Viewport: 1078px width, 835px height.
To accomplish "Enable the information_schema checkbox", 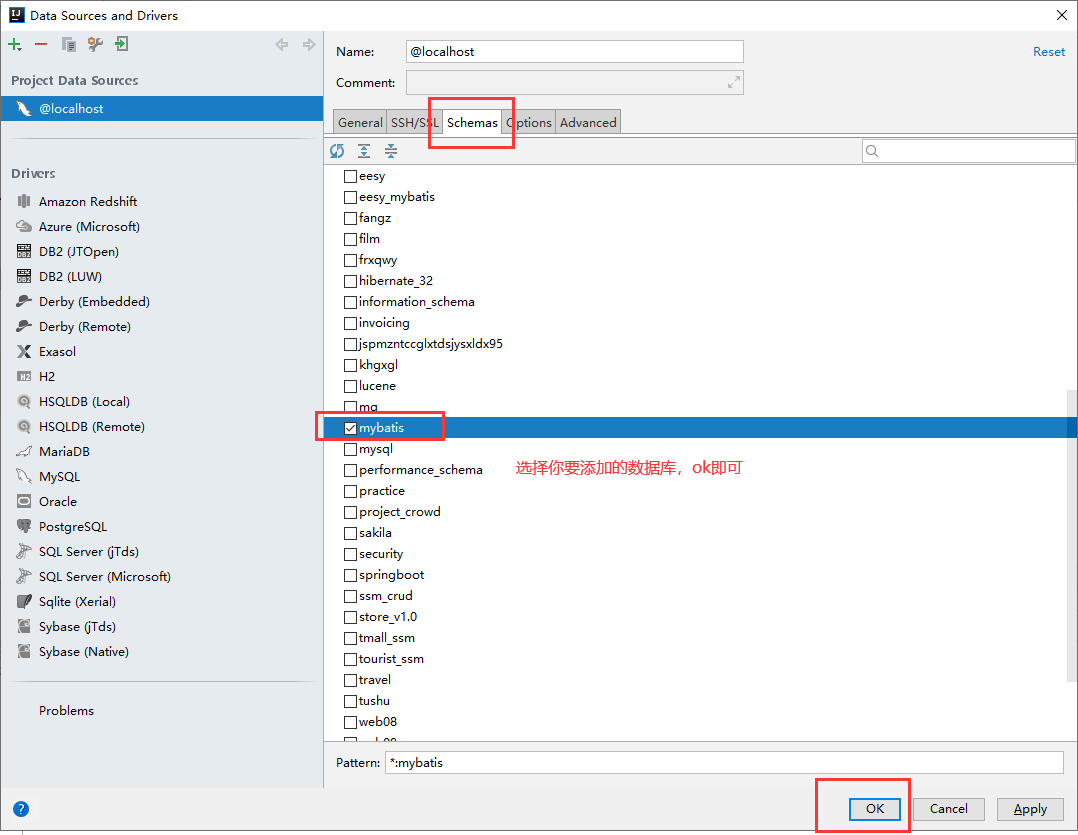I will (x=351, y=302).
